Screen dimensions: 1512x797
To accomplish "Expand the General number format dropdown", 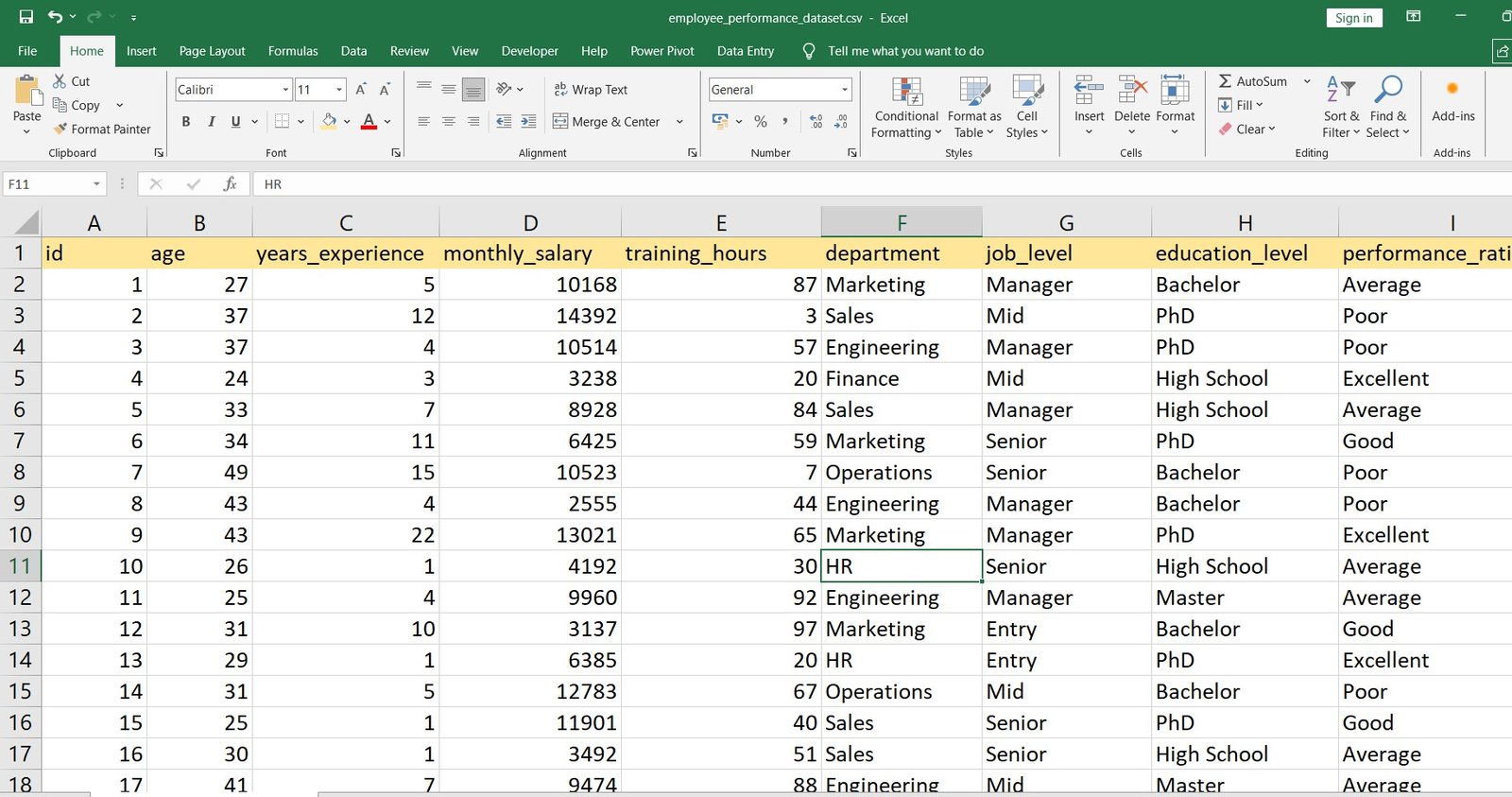I will point(844,90).
